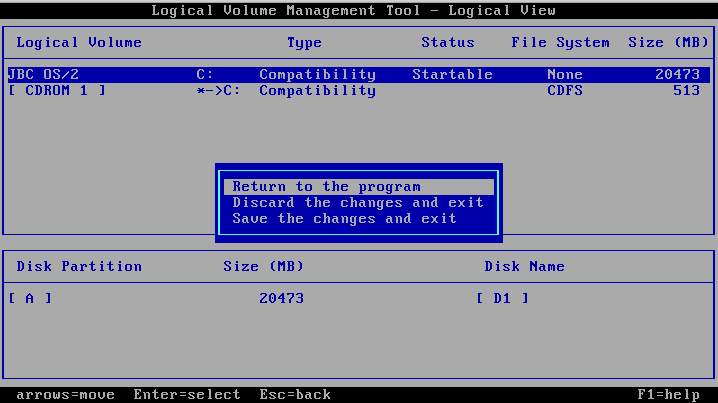Click the None file system value
Screen dimensions: 718x403
[x=565, y=75]
